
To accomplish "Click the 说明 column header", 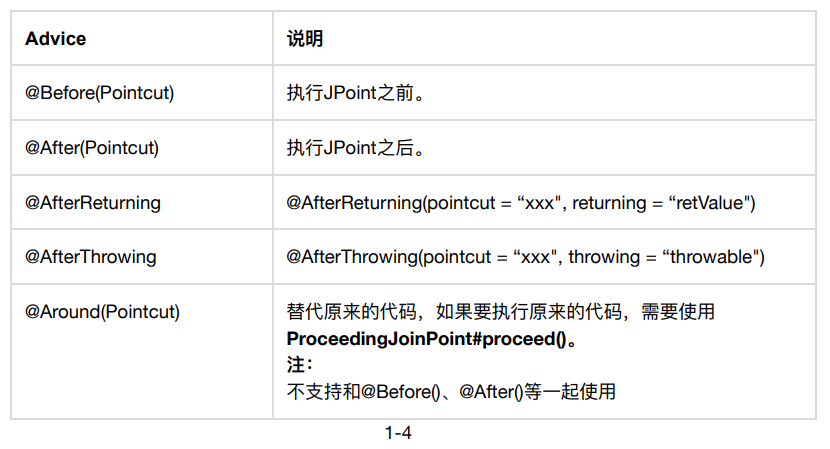I will [x=305, y=39].
